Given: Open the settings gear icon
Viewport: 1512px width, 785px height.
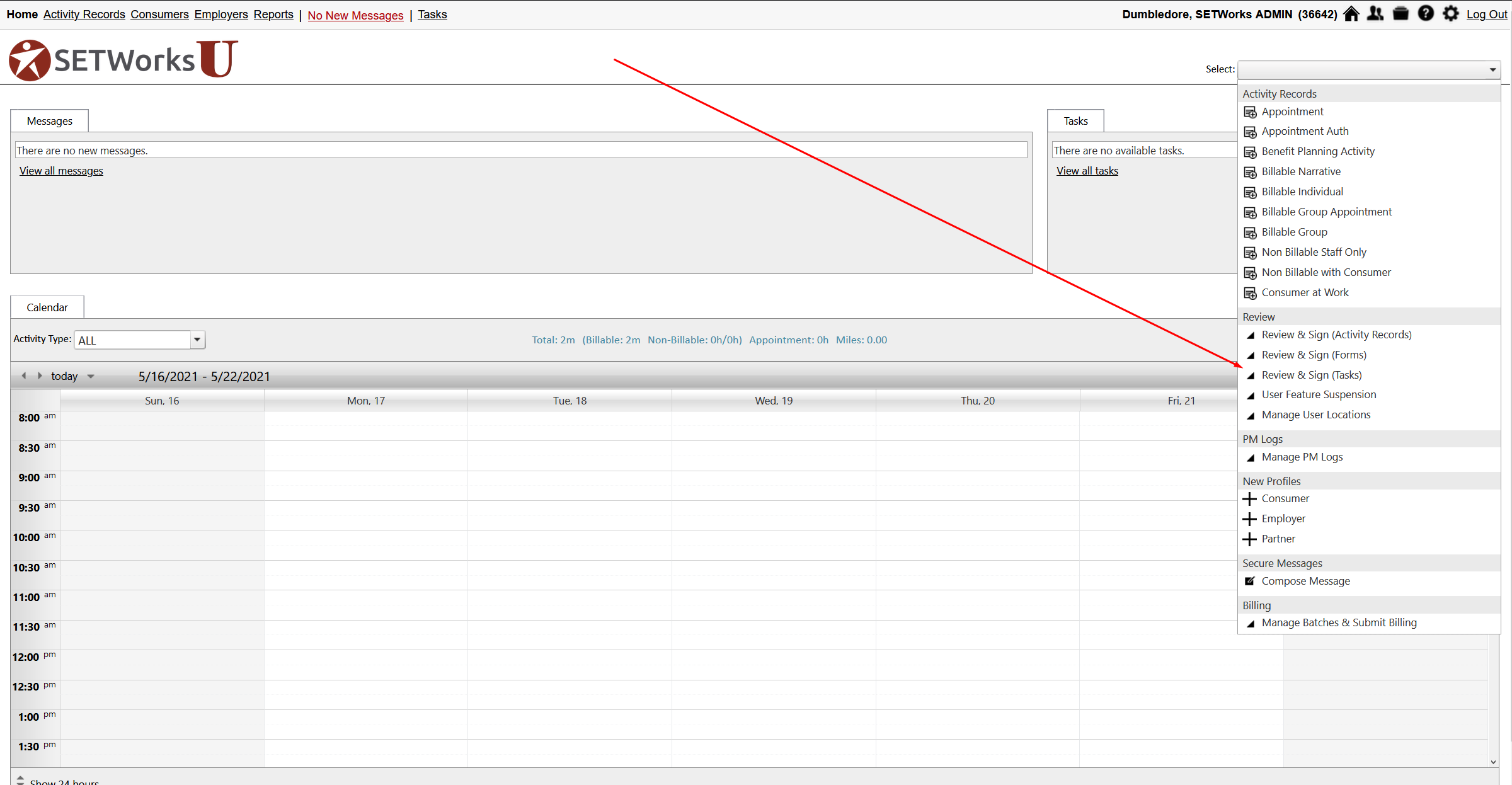Looking at the screenshot, I should pyautogui.click(x=1451, y=14).
